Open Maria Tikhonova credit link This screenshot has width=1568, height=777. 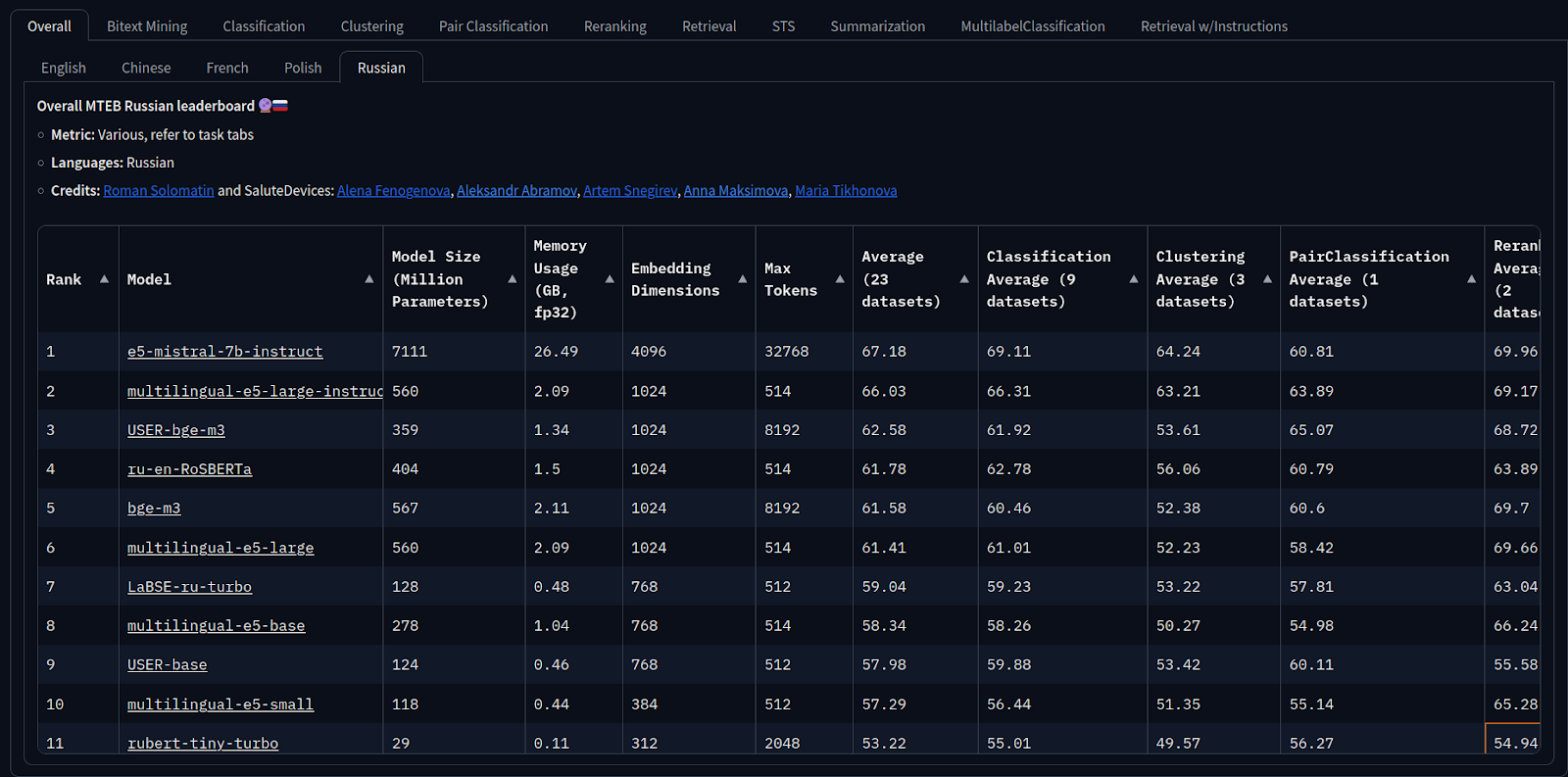click(846, 191)
